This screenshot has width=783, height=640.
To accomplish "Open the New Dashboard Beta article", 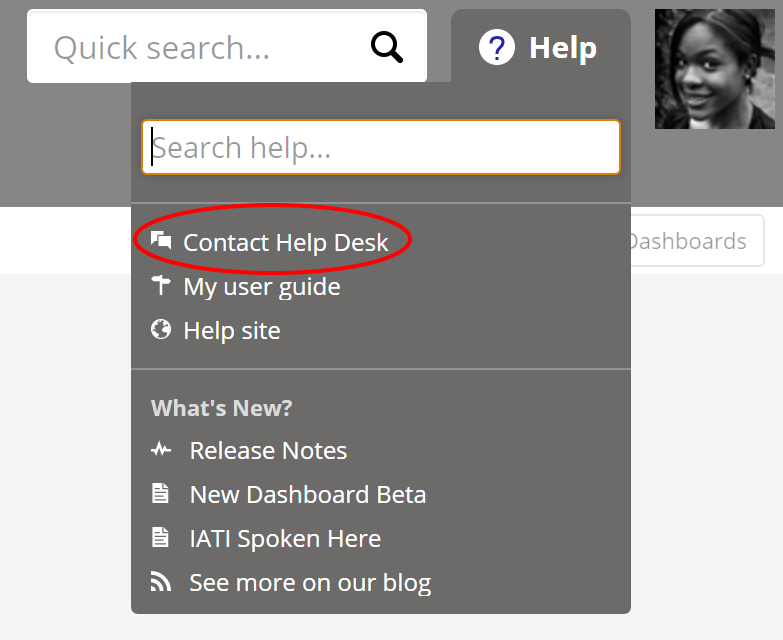I will [308, 495].
